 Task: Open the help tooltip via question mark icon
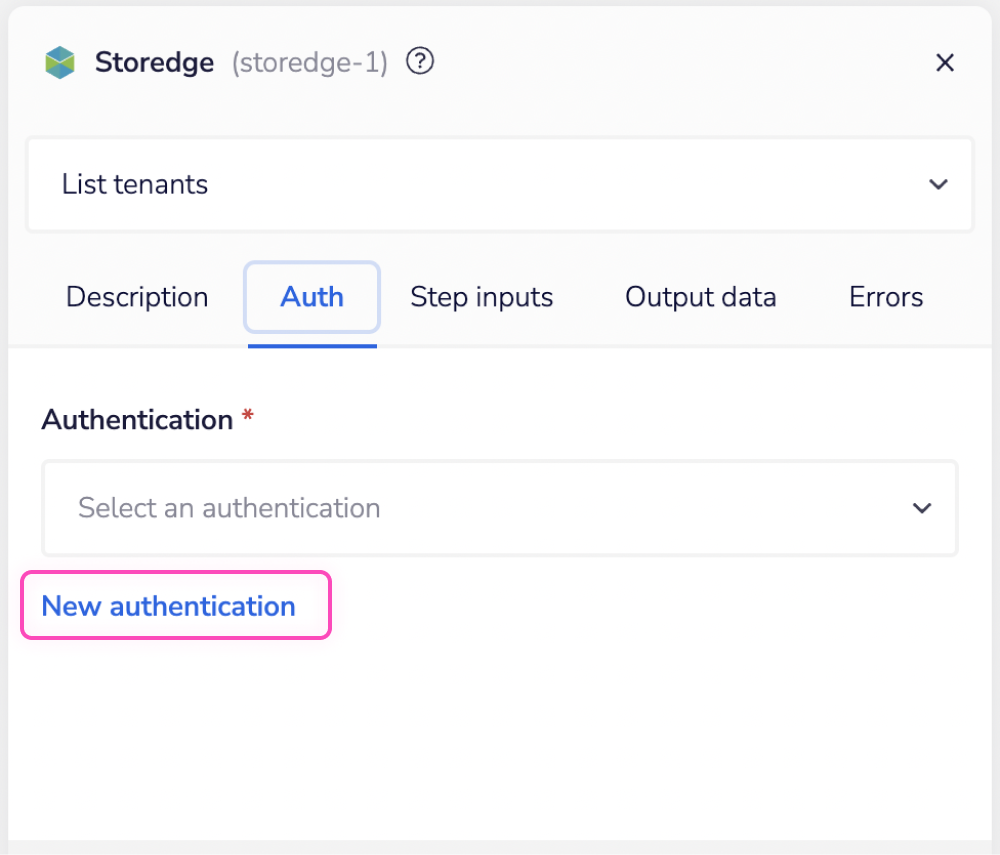[420, 61]
